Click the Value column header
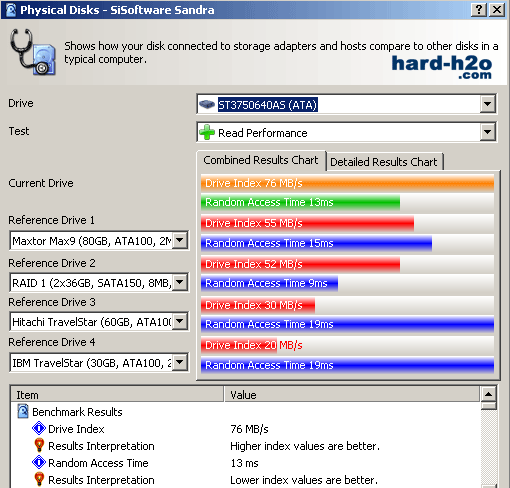The width and height of the screenshot is (510, 488). [352, 395]
